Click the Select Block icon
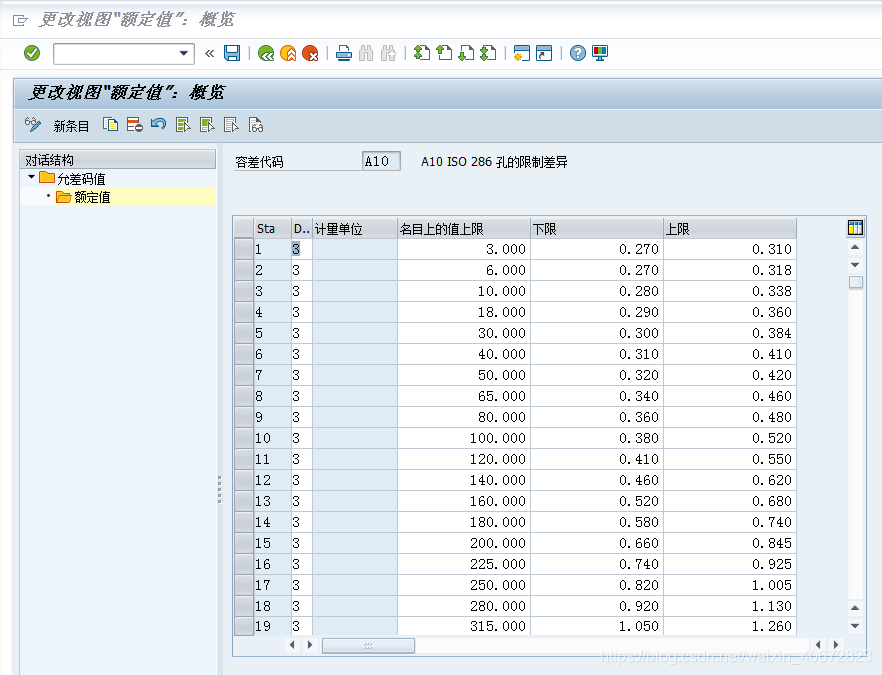The image size is (882, 675). tap(207, 125)
